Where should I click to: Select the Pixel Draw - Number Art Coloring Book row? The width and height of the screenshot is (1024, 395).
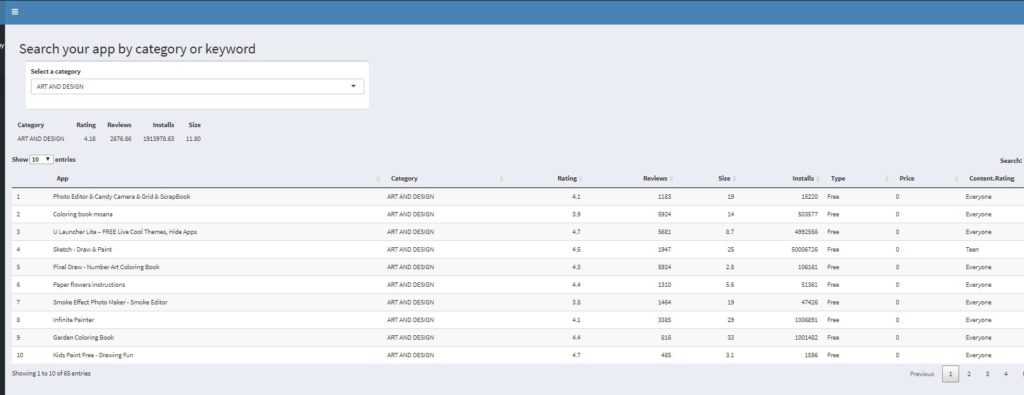point(518,267)
